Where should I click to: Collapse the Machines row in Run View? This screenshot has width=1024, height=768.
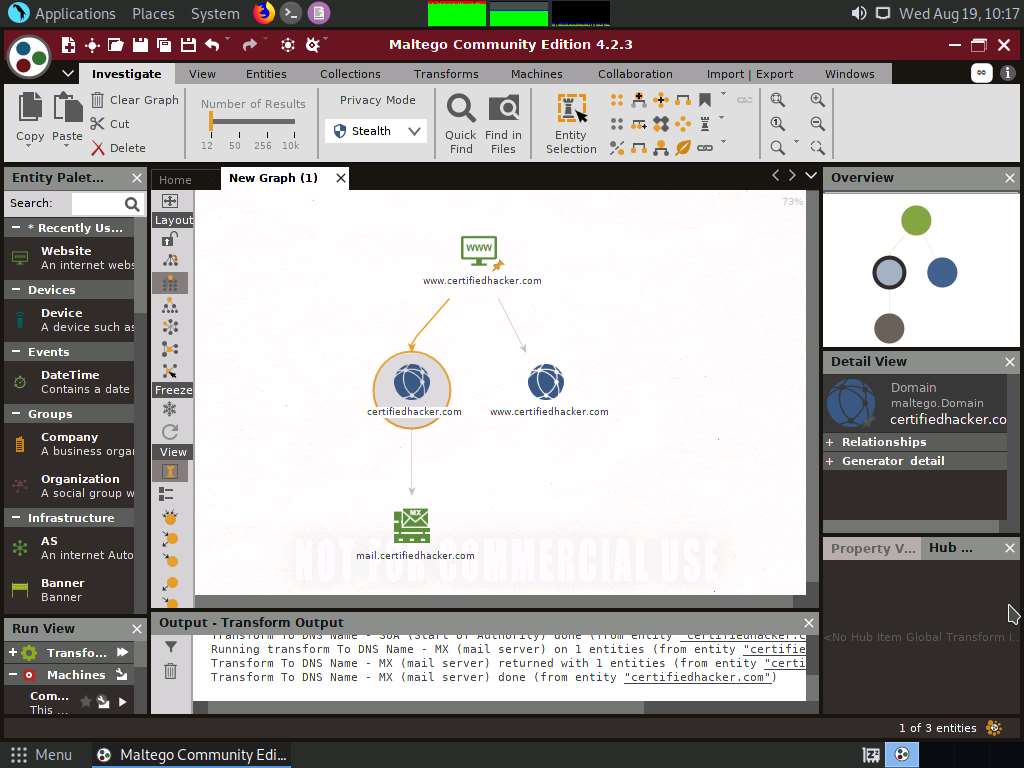point(12,675)
